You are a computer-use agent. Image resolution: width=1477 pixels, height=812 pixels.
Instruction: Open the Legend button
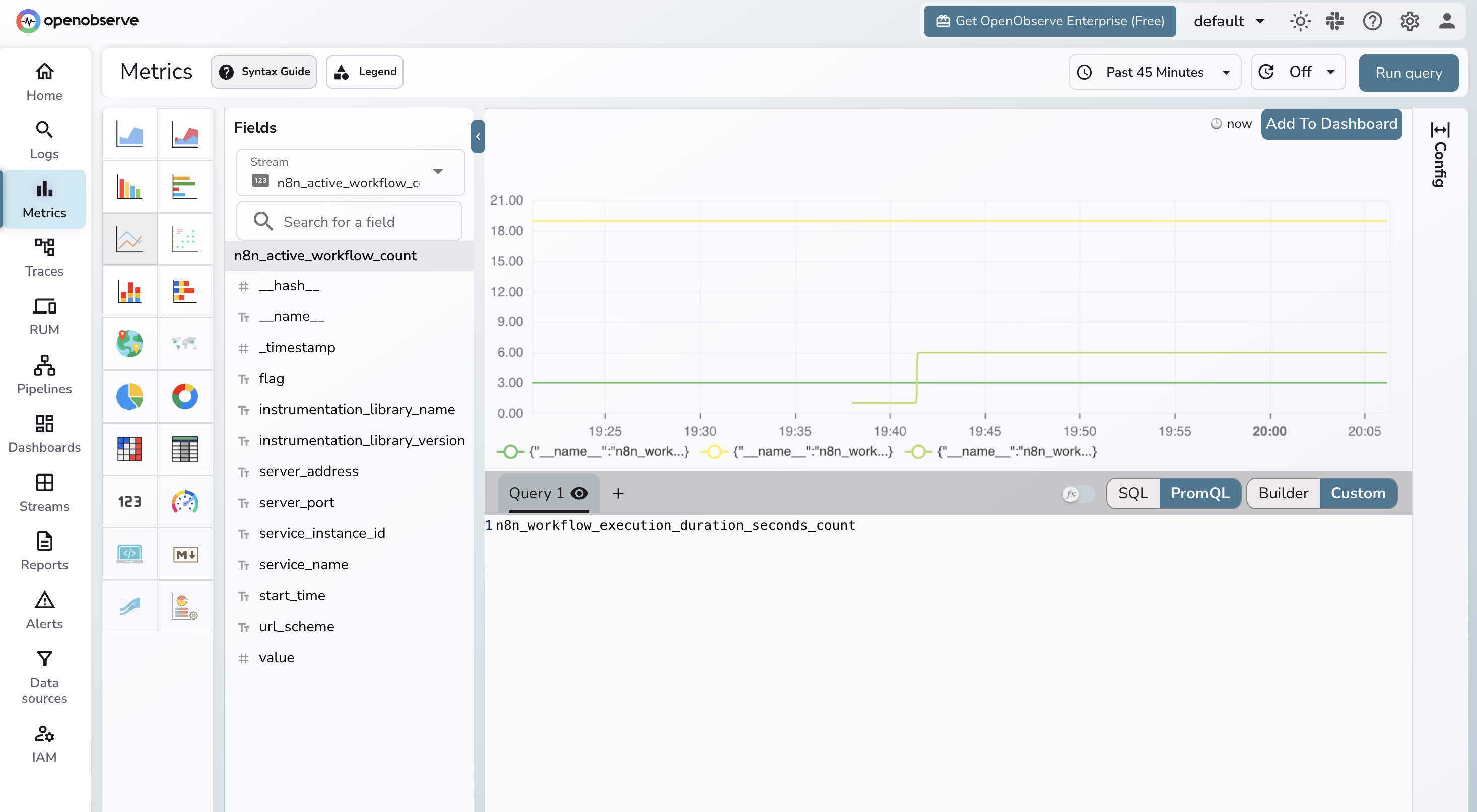[364, 72]
